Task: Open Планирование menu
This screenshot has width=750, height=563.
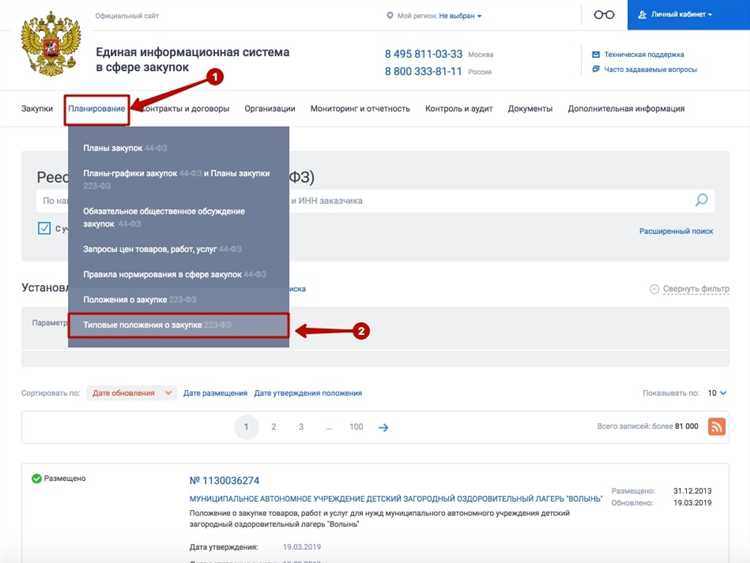Action: point(97,109)
